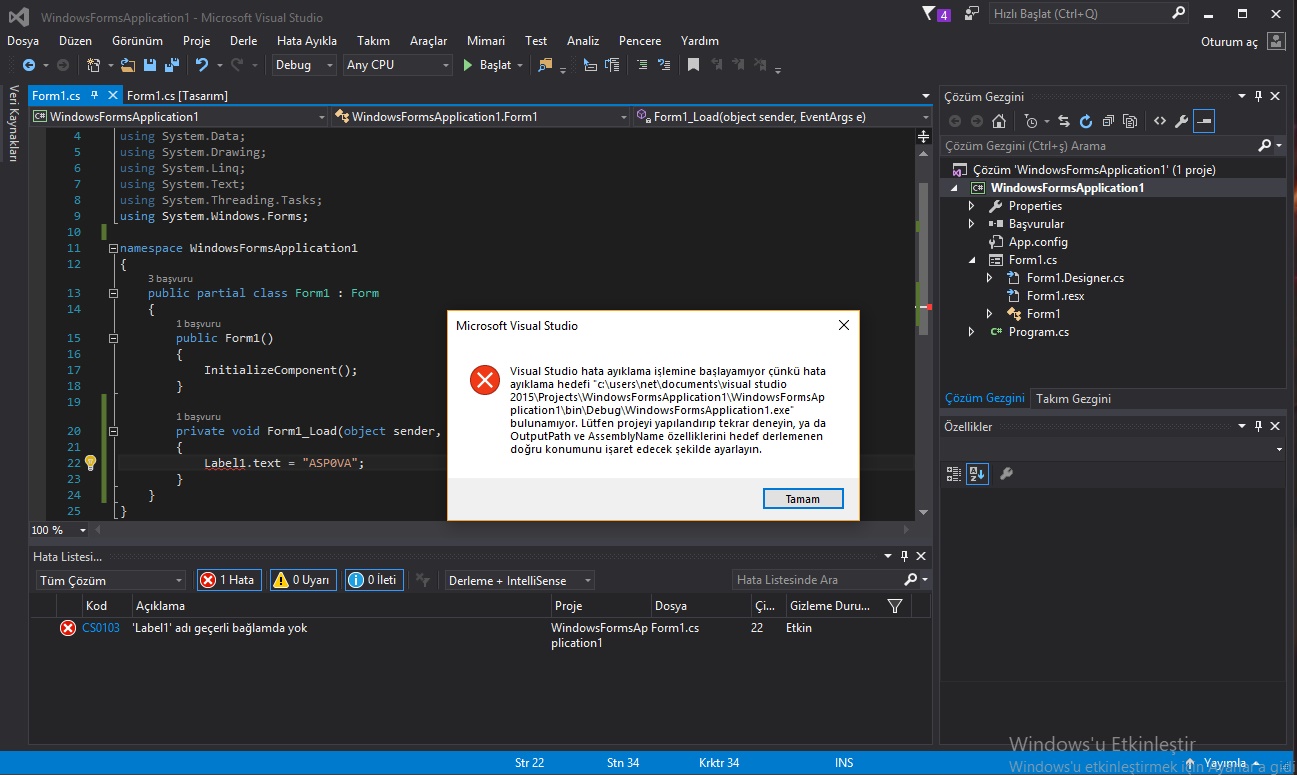Refresh the Solution Explorer
Screen dimensions: 1297x775
tap(1086, 121)
